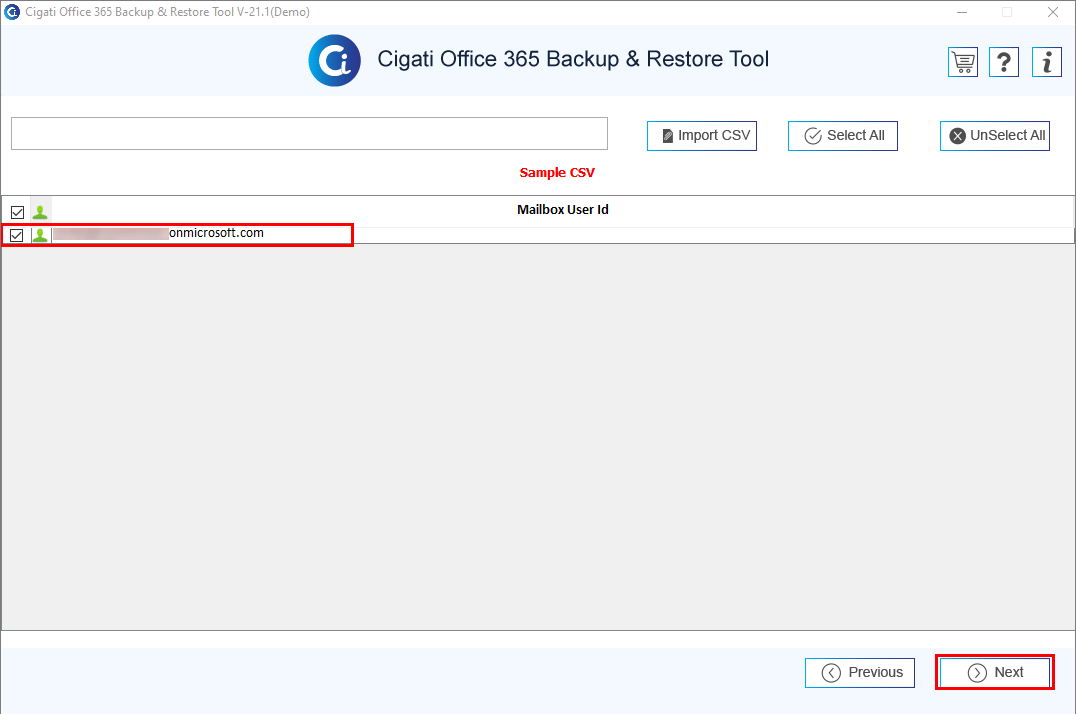Open the shopping cart purchase icon
The image size is (1076, 714).
click(x=963, y=62)
